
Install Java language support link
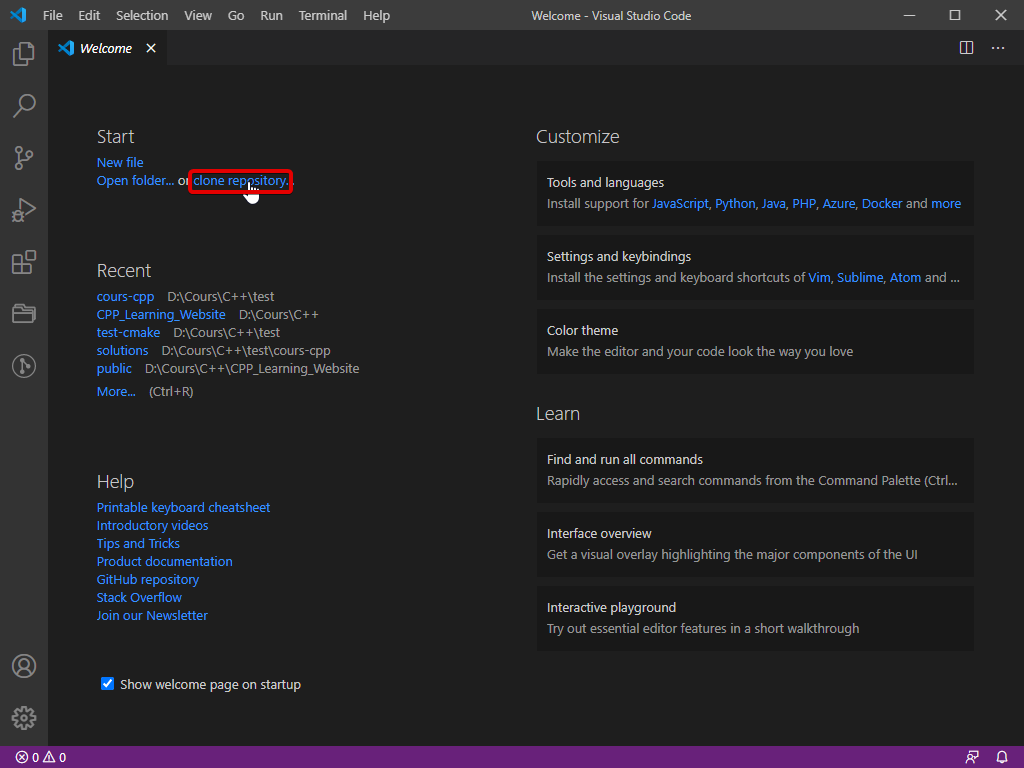(x=773, y=204)
